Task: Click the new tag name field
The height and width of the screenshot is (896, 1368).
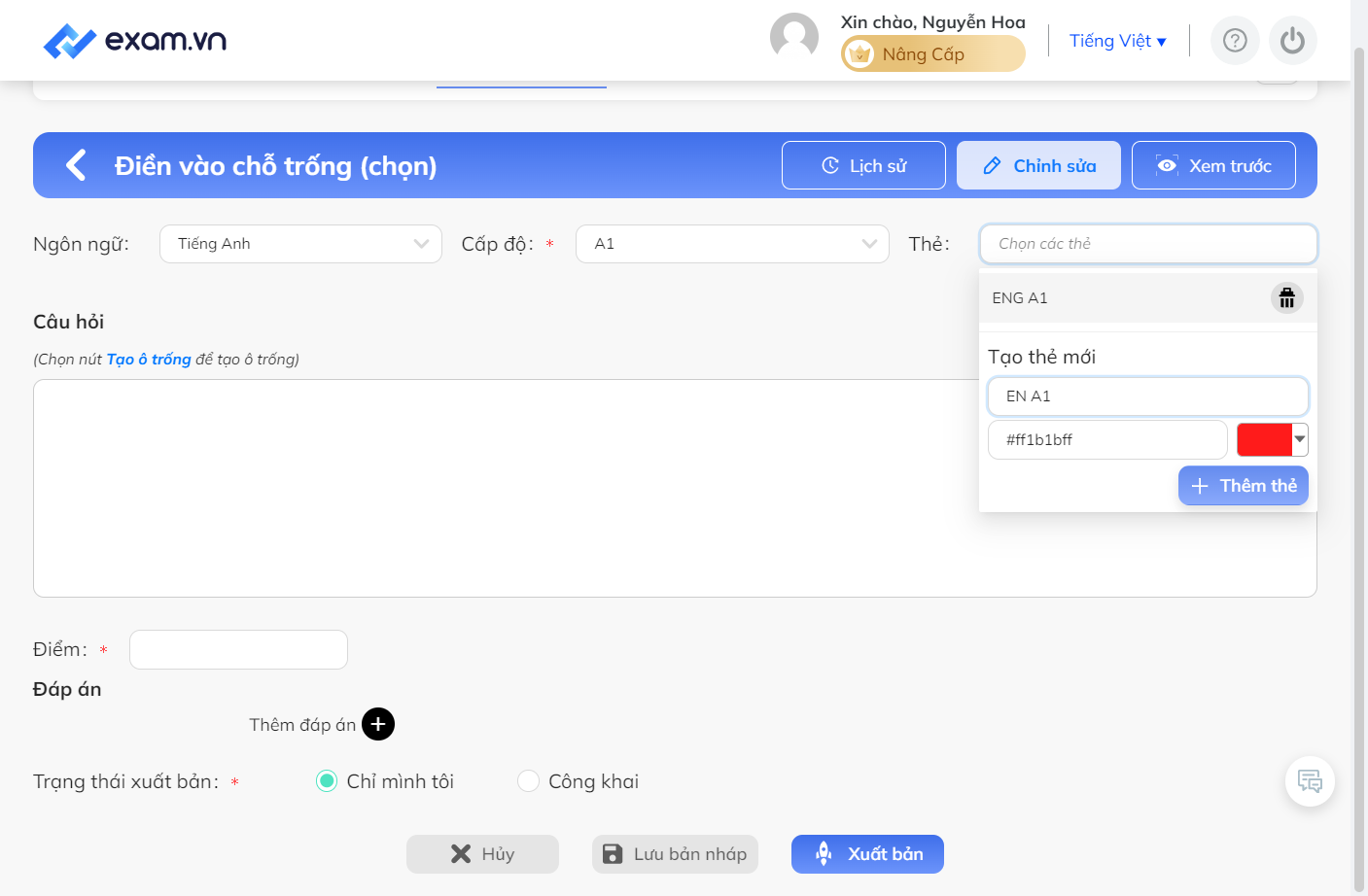Action: (x=1148, y=396)
